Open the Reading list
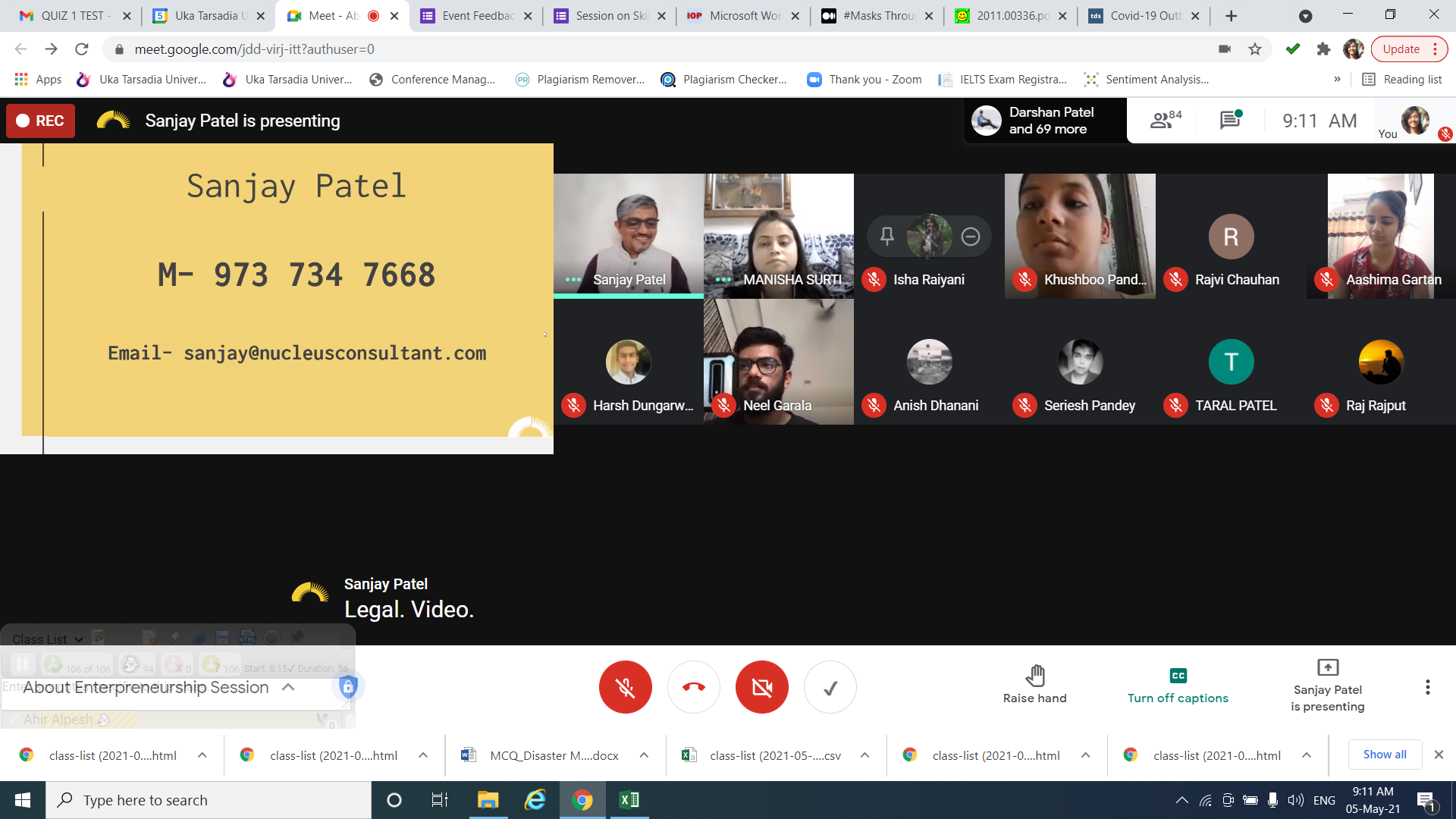1456x819 pixels. 1402,80
